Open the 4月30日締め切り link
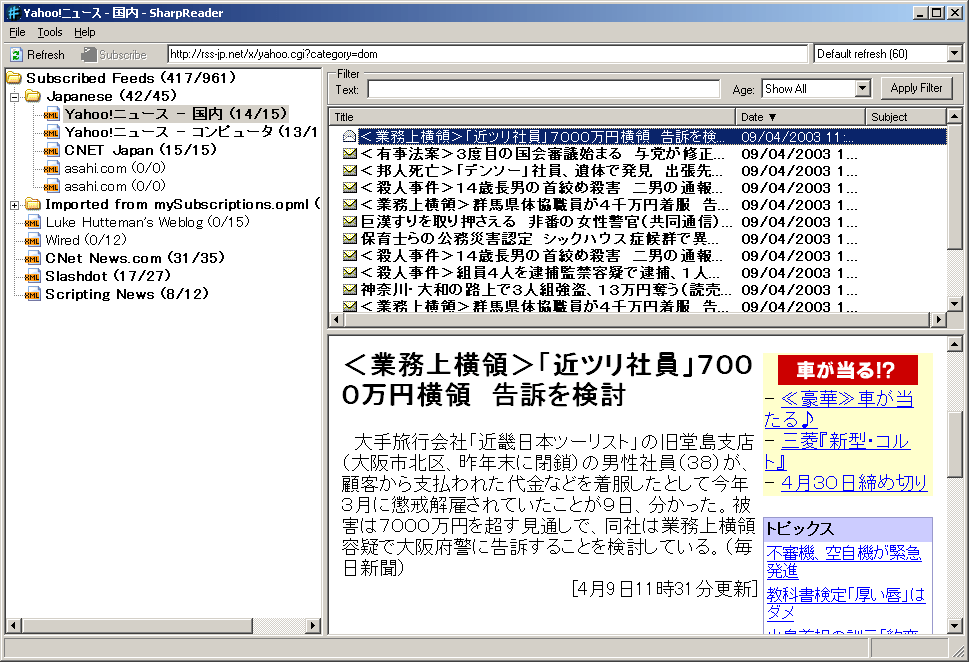Viewport: 969px width, 662px height. (854, 483)
